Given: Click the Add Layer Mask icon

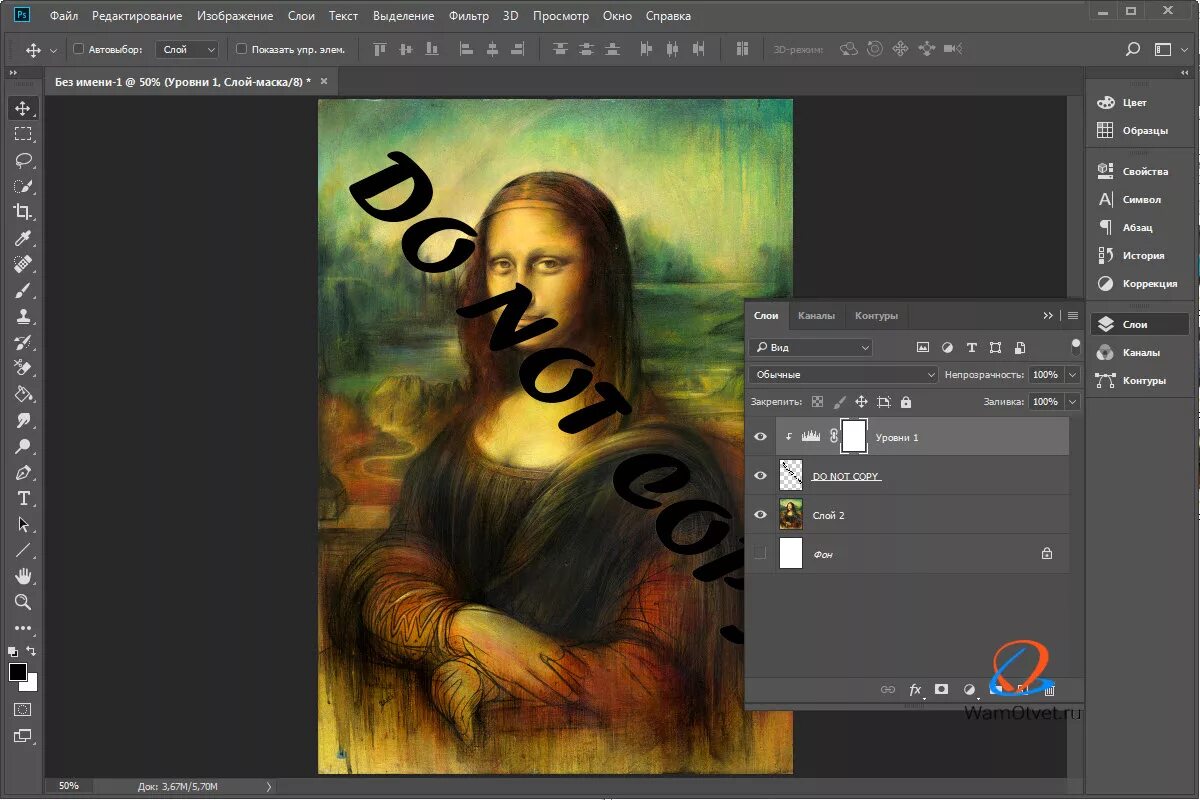Looking at the screenshot, I should 941,689.
